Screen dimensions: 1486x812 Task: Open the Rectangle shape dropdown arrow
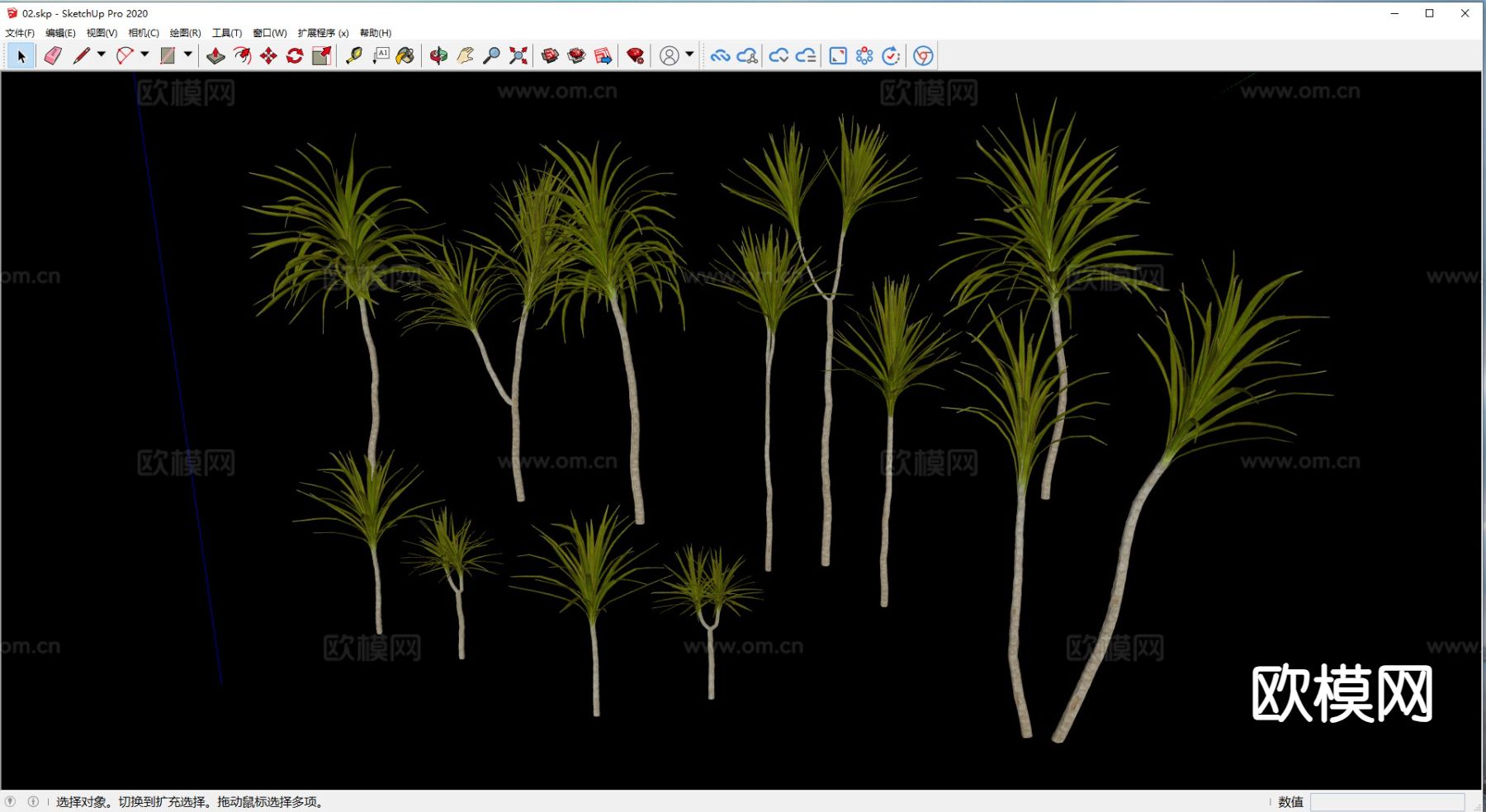pos(188,54)
